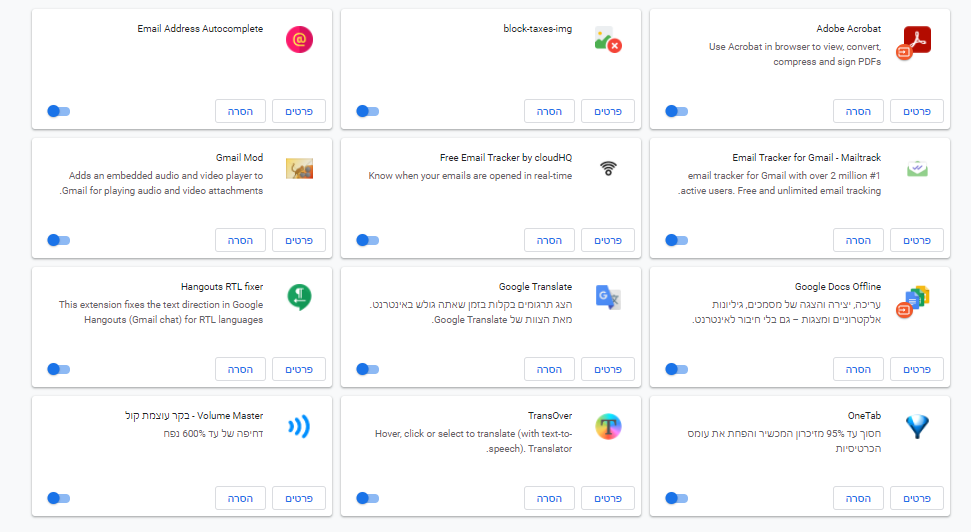Click the Mailtrack envelope icon

pyautogui.click(x=917, y=168)
